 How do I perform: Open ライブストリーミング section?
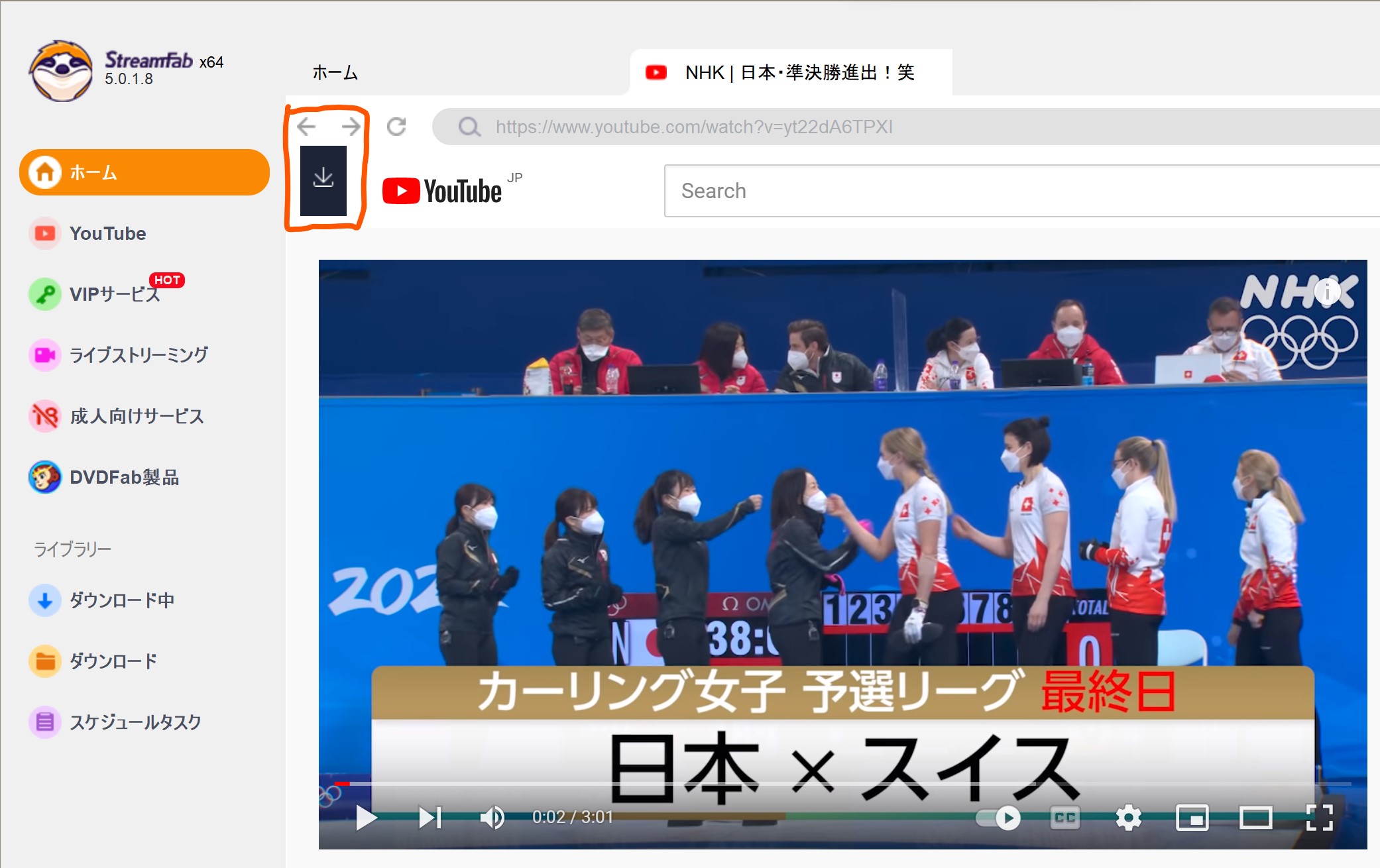138,355
